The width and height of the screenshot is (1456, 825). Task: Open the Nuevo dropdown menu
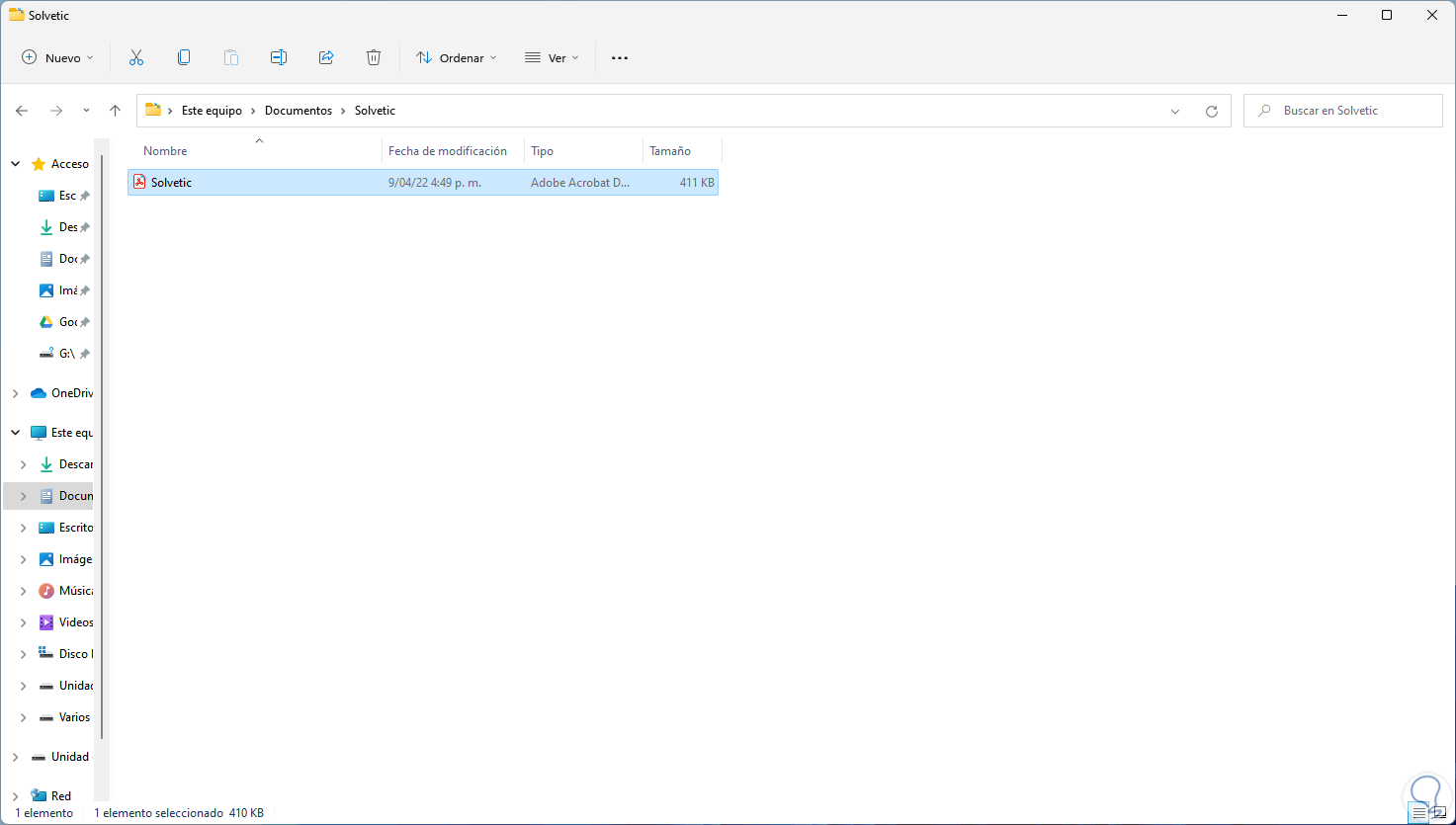(x=57, y=57)
